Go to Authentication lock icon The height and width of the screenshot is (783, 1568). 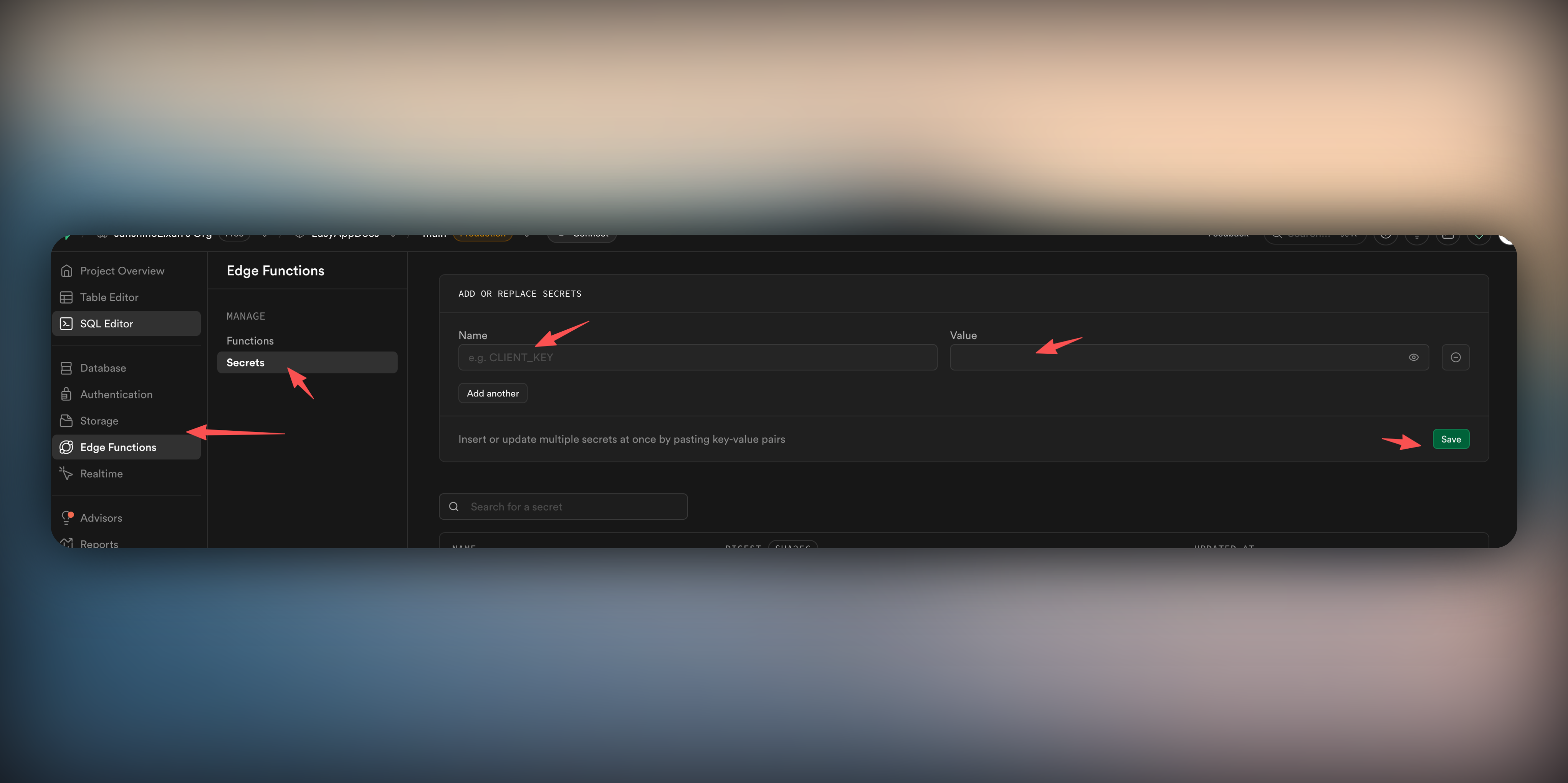tap(66, 394)
